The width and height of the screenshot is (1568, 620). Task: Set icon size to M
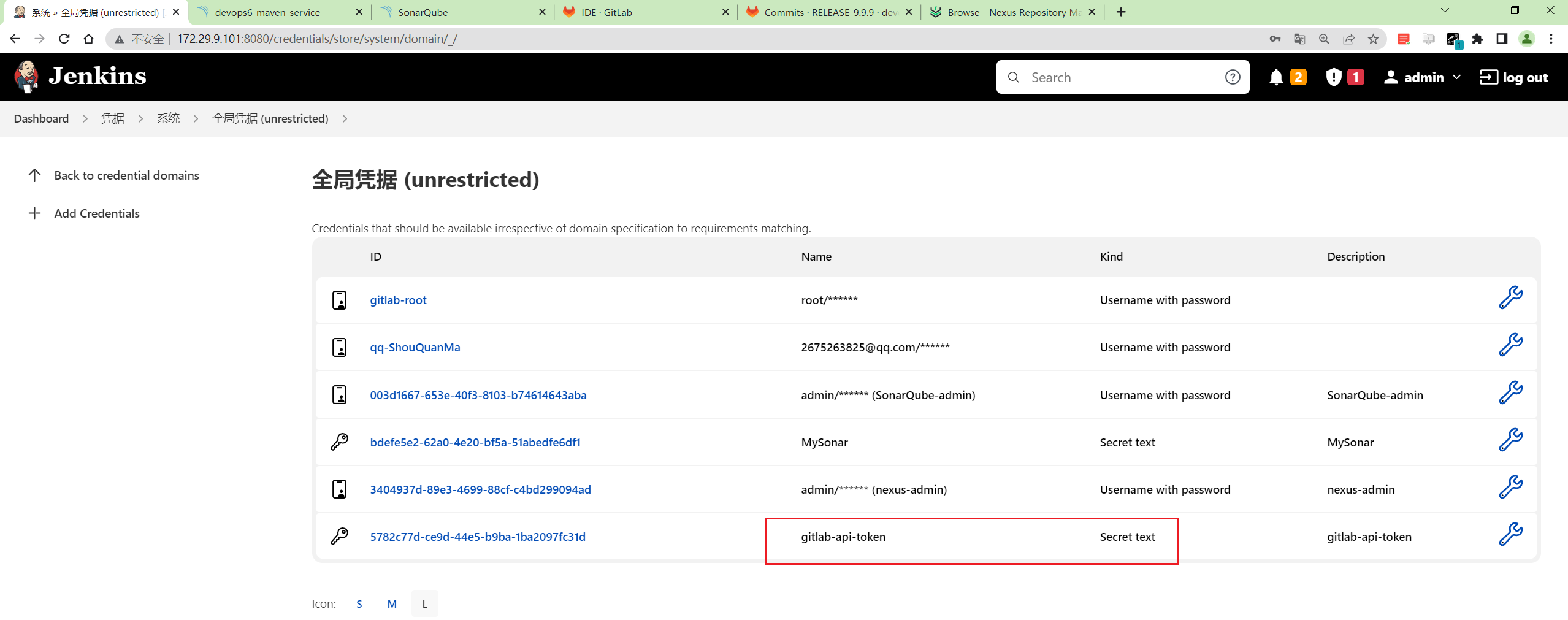[x=392, y=604]
